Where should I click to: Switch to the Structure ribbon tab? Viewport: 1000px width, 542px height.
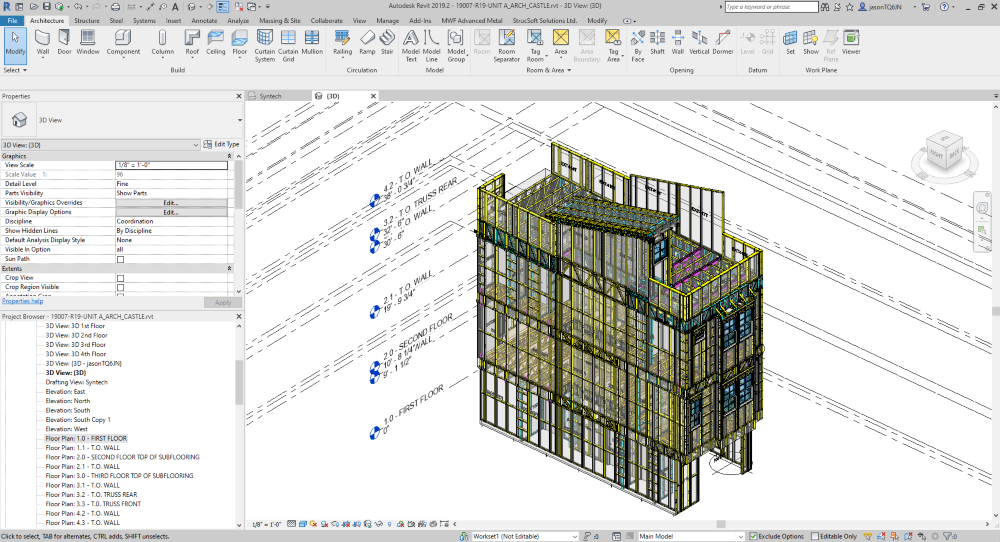click(87, 20)
